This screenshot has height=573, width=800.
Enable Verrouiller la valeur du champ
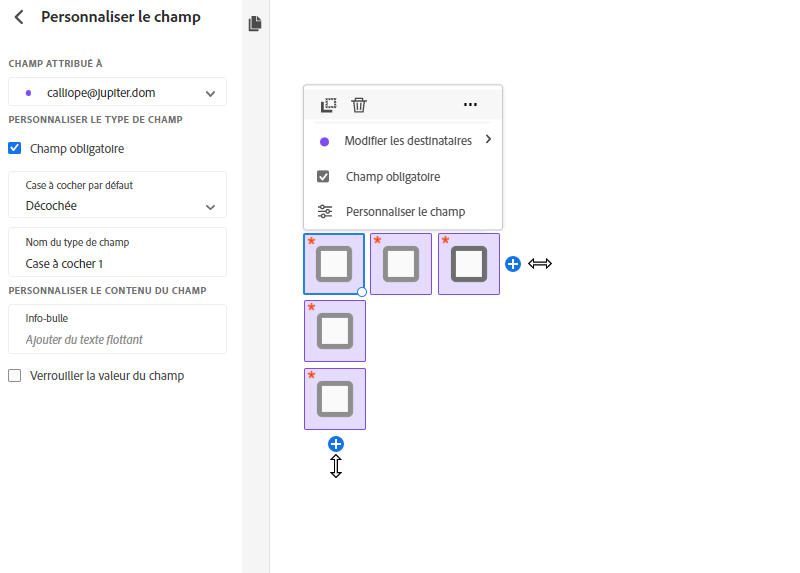[x=15, y=376]
